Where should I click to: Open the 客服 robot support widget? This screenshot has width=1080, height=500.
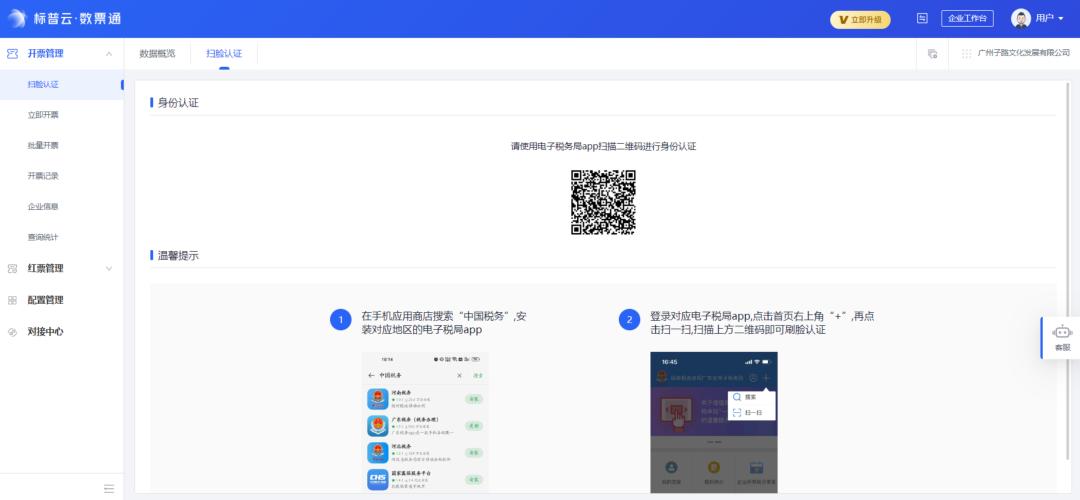click(x=1061, y=338)
